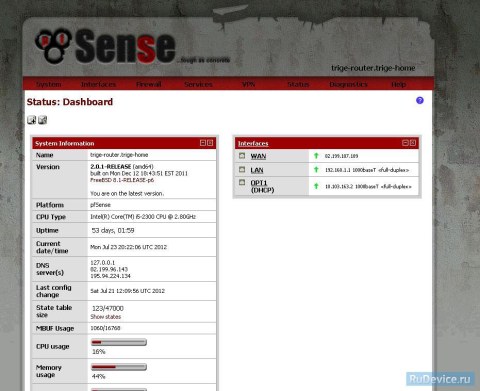Open the Firewall menu
480x391 pixels.
point(149,84)
